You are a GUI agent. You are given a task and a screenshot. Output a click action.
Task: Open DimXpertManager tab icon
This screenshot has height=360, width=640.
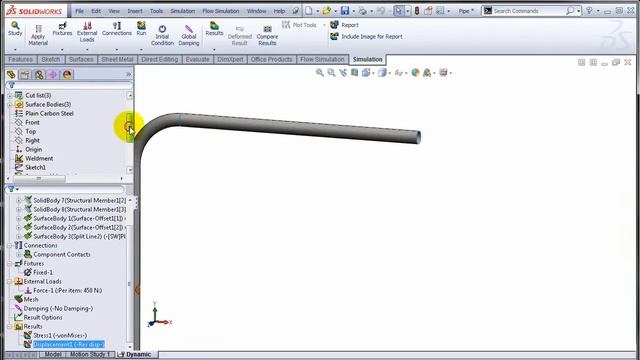click(x=53, y=75)
